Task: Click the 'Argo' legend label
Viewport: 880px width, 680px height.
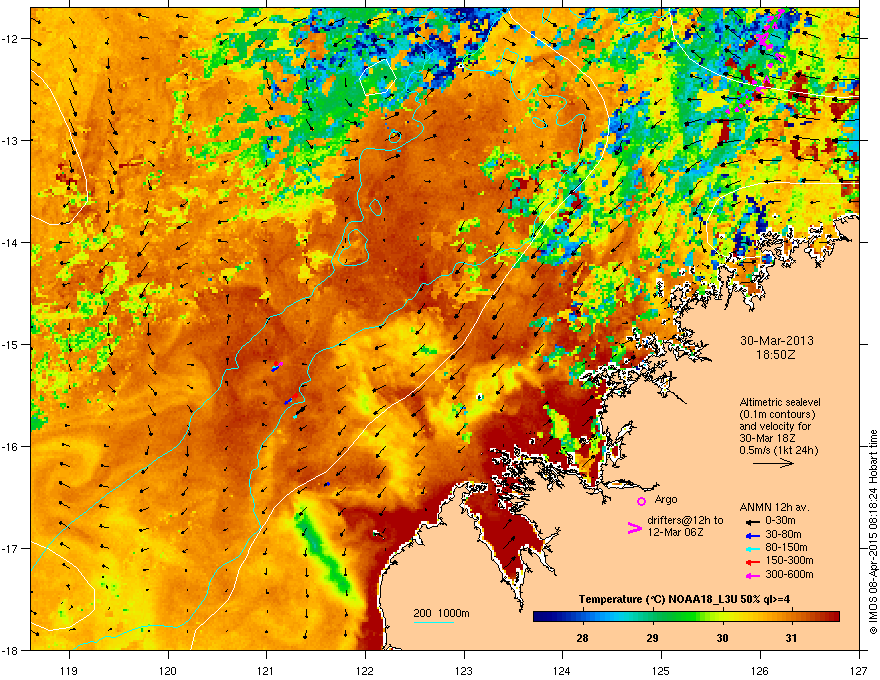Action: coord(666,499)
